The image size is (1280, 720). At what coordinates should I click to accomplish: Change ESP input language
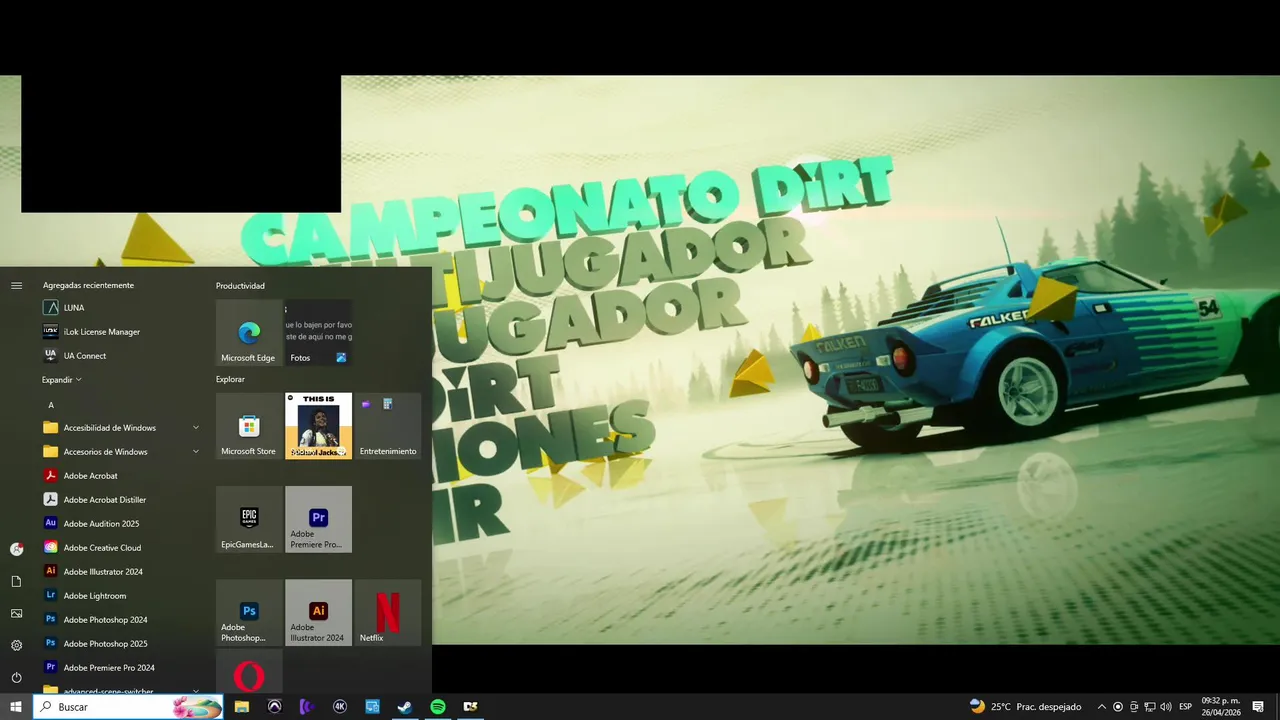[1186, 707]
